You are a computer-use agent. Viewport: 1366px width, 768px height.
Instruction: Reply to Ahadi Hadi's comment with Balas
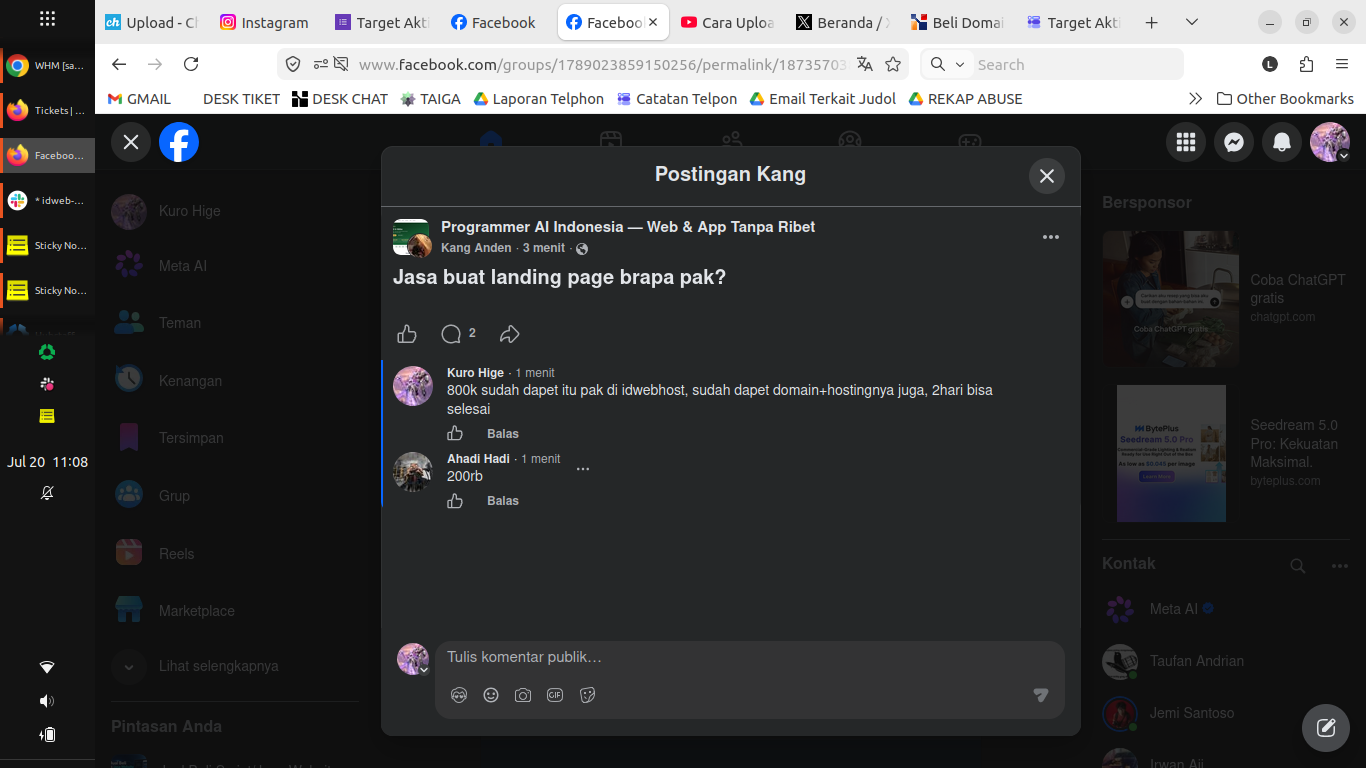503,500
